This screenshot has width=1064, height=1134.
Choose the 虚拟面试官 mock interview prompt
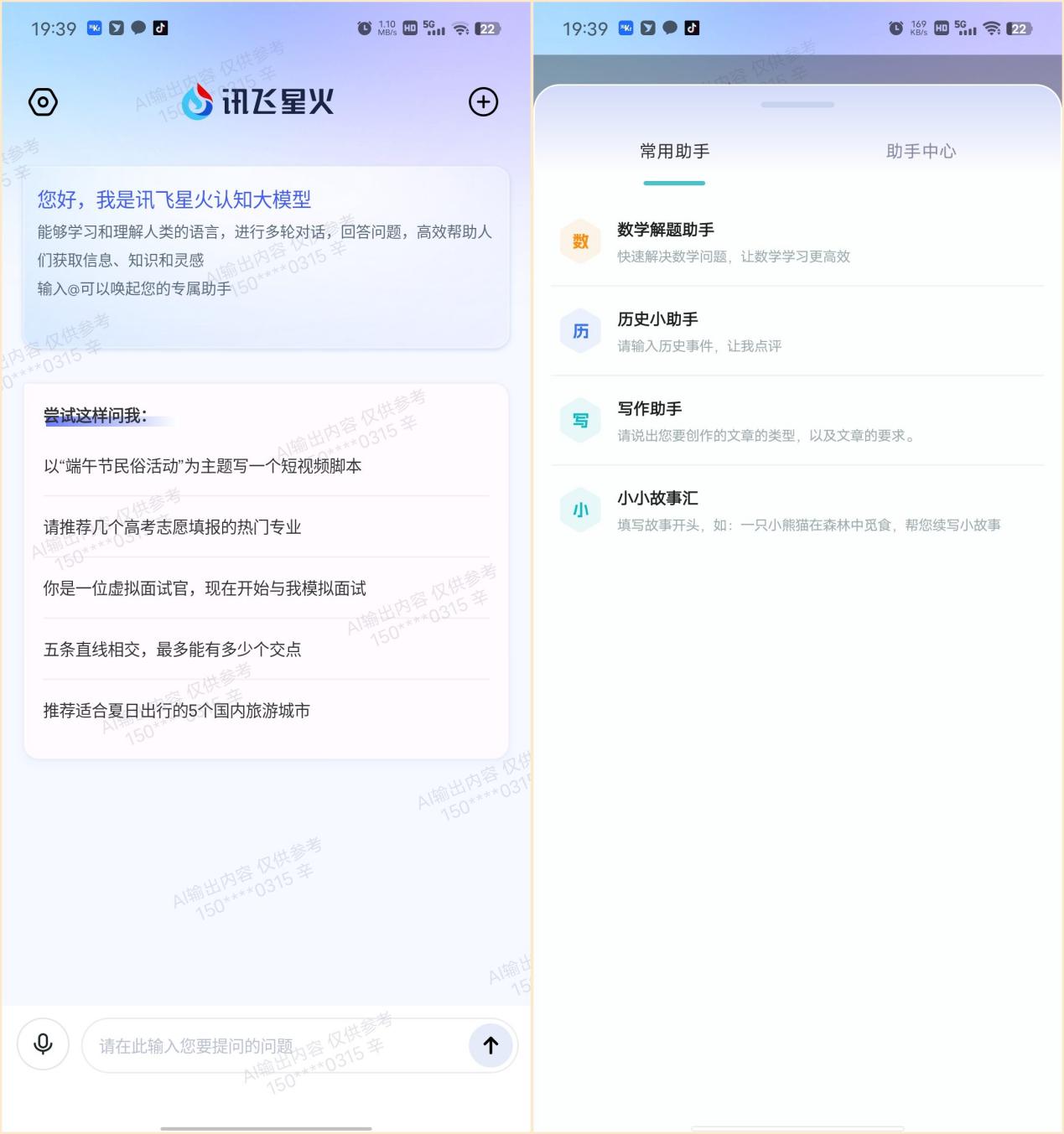click(266, 588)
